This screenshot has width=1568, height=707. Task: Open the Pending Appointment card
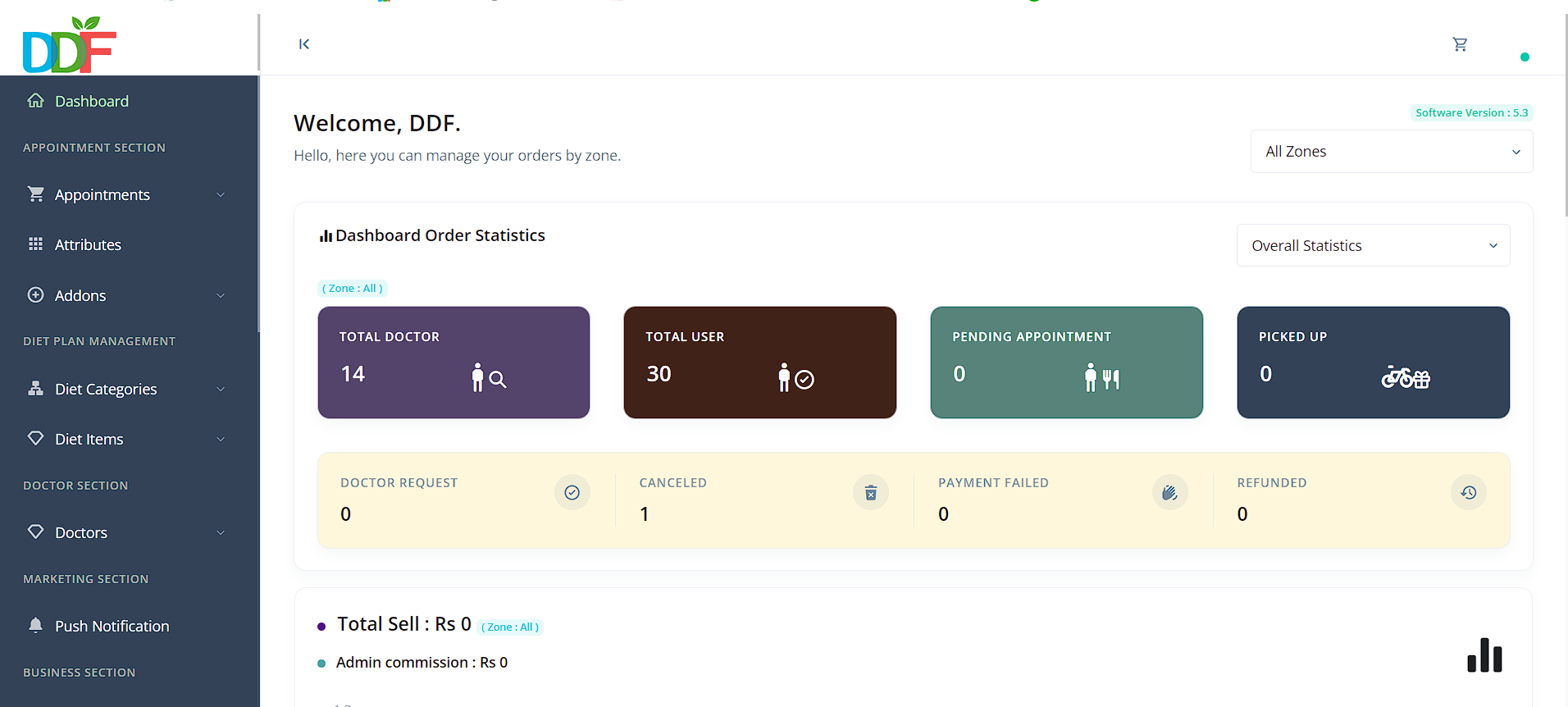(x=1066, y=363)
